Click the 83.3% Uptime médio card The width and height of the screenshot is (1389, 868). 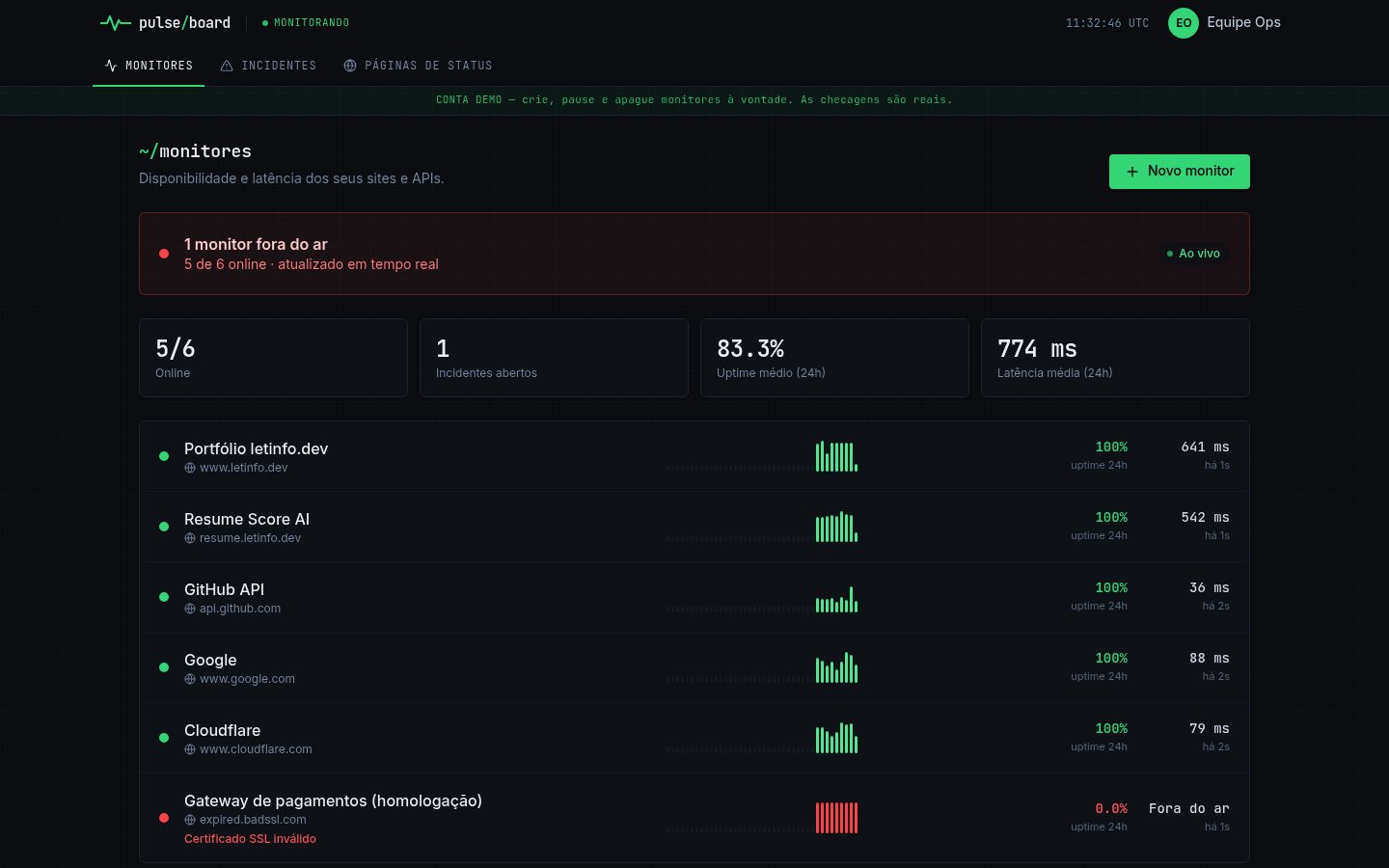(834, 358)
